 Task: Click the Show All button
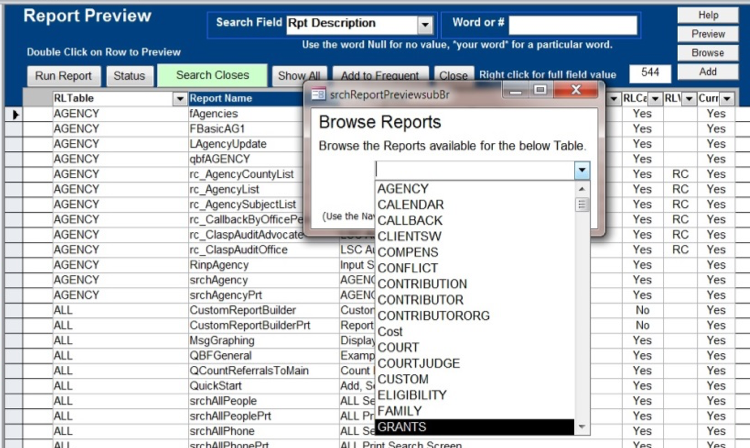[299, 76]
